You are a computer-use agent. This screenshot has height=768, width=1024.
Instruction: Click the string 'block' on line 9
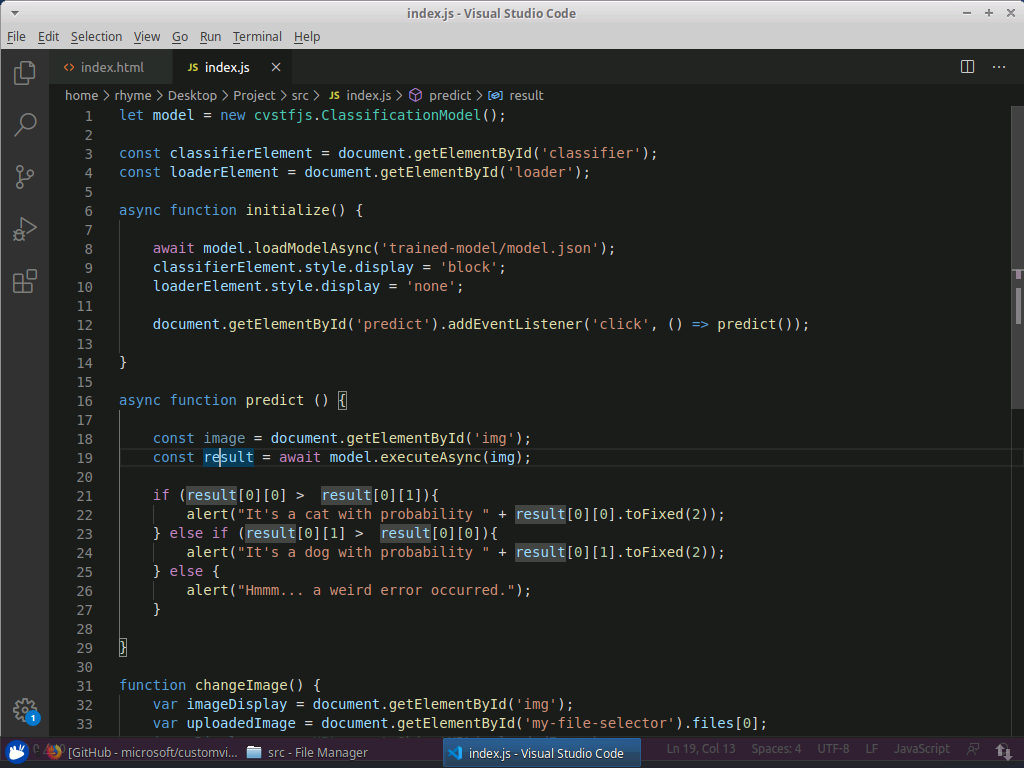point(469,267)
